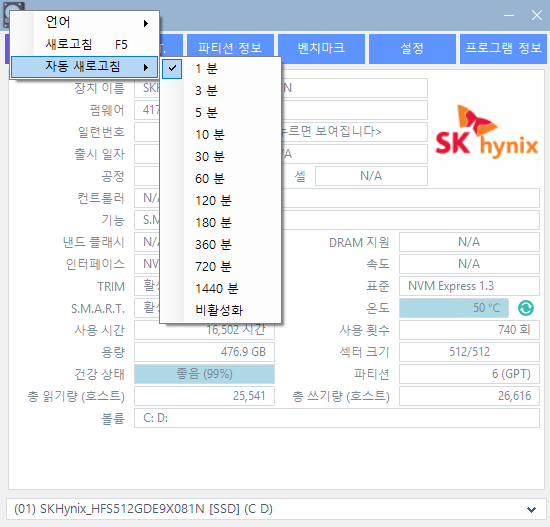
Task: Click the 476.9 GB capacity field
Action: pos(204,352)
